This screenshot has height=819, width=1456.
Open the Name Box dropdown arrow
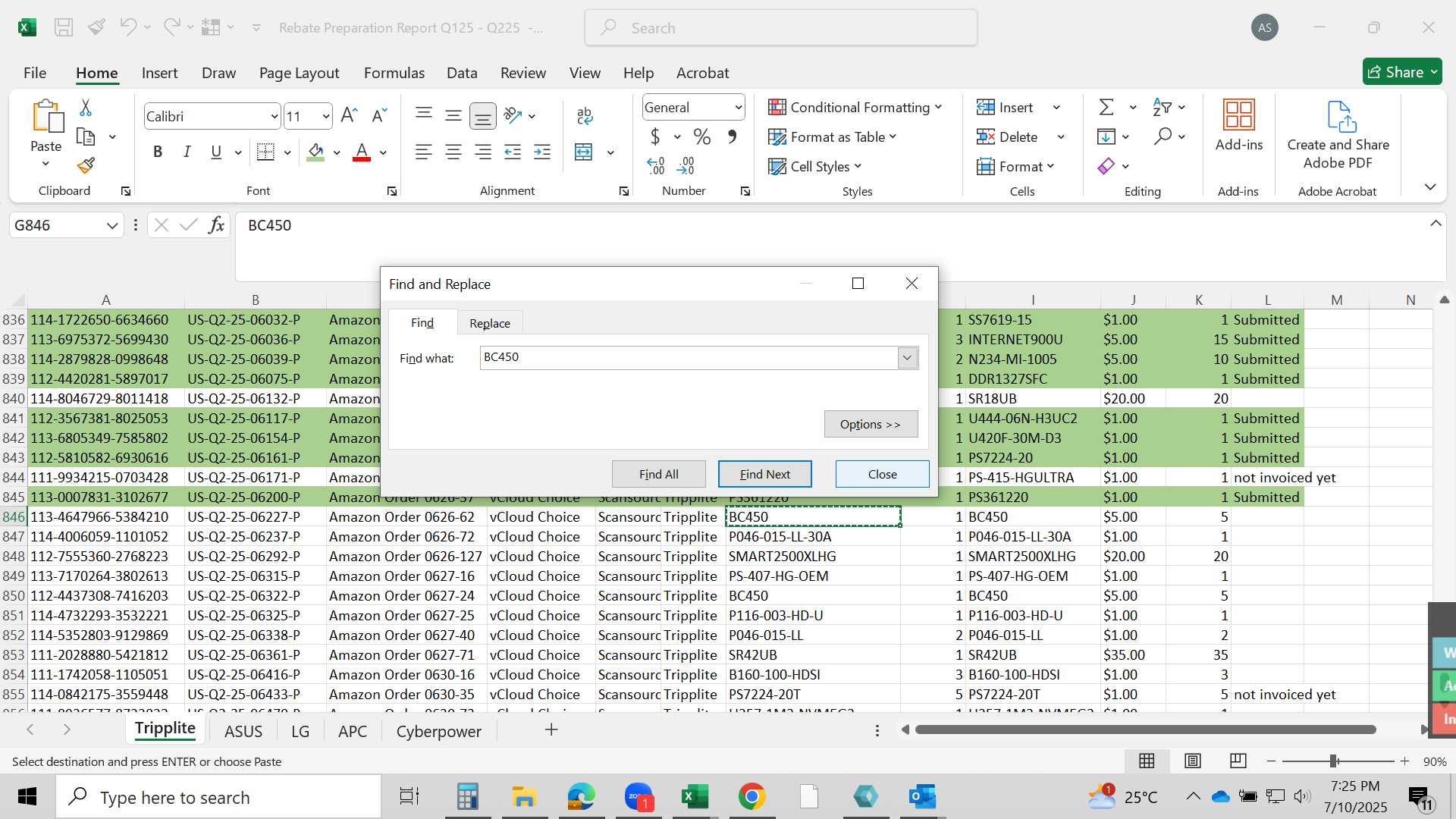[112, 226]
